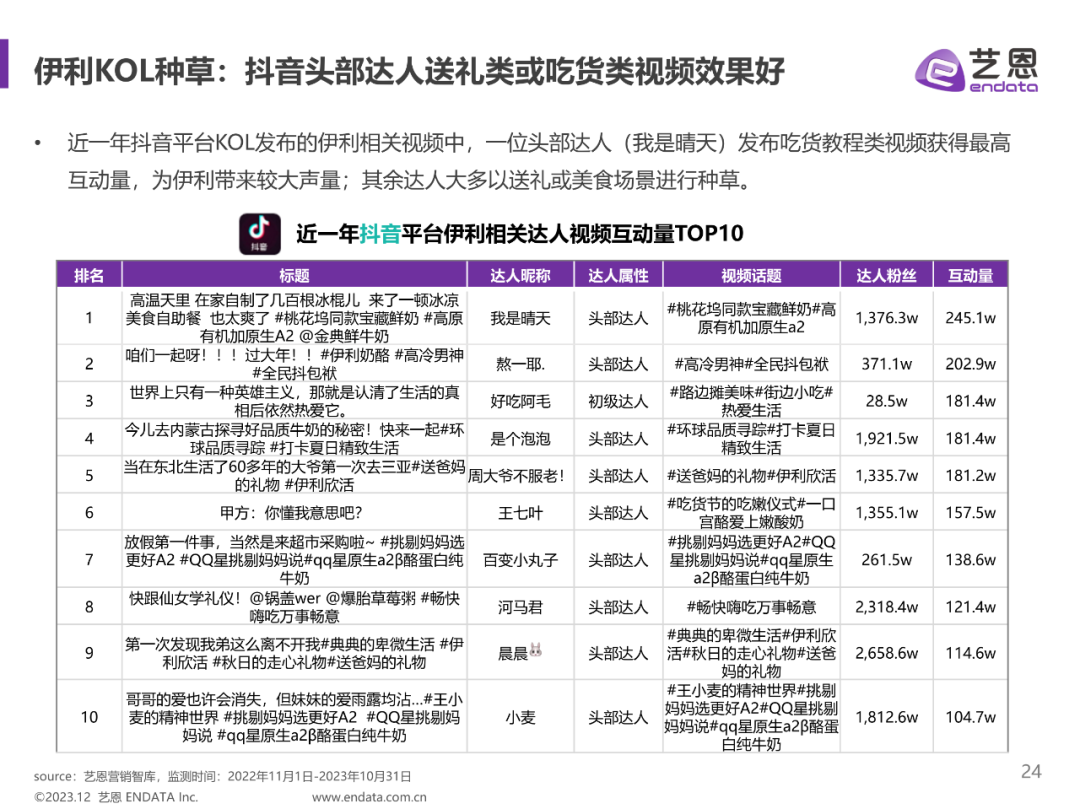Click the title starting 咱们一起呀
The image size is (1080, 809).
click(294, 364)
